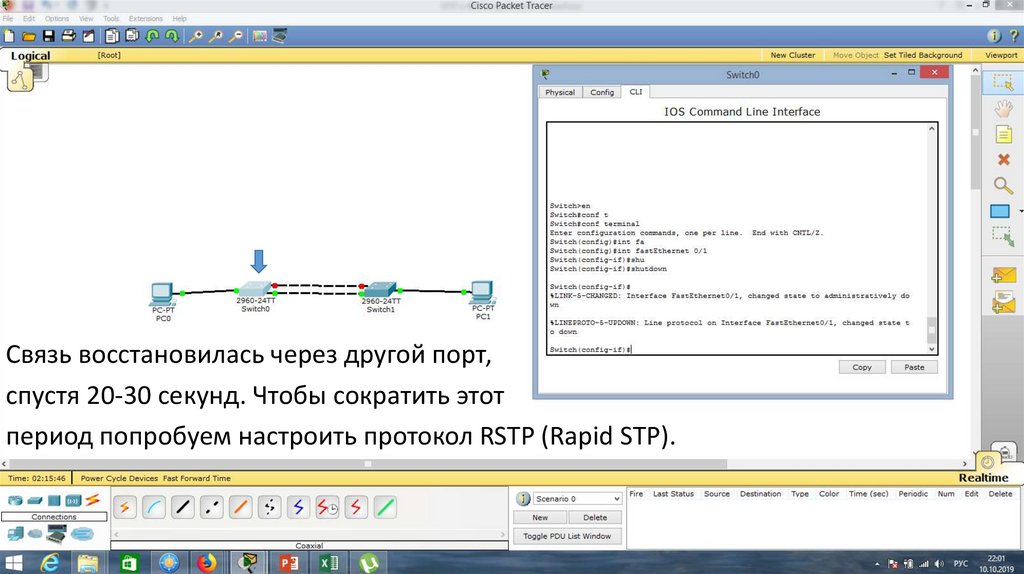Image resolution: width=1024 pixels, height=574 pixels.
Task: Open the Extensions menu
Action: pos(145,18)
